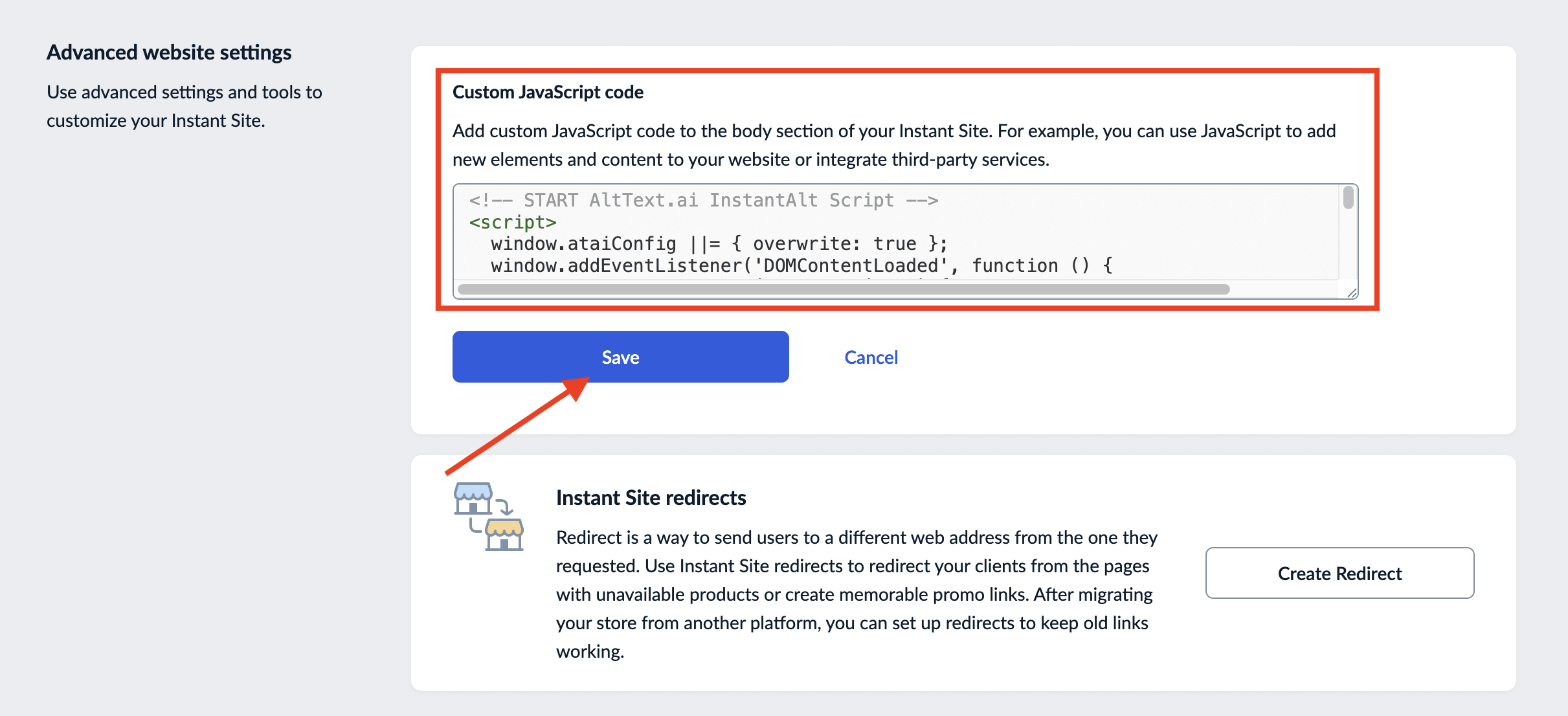Click the horizontal scrollbar in the code editor
Screen dimensions: 1568x716
pos(842,289)
